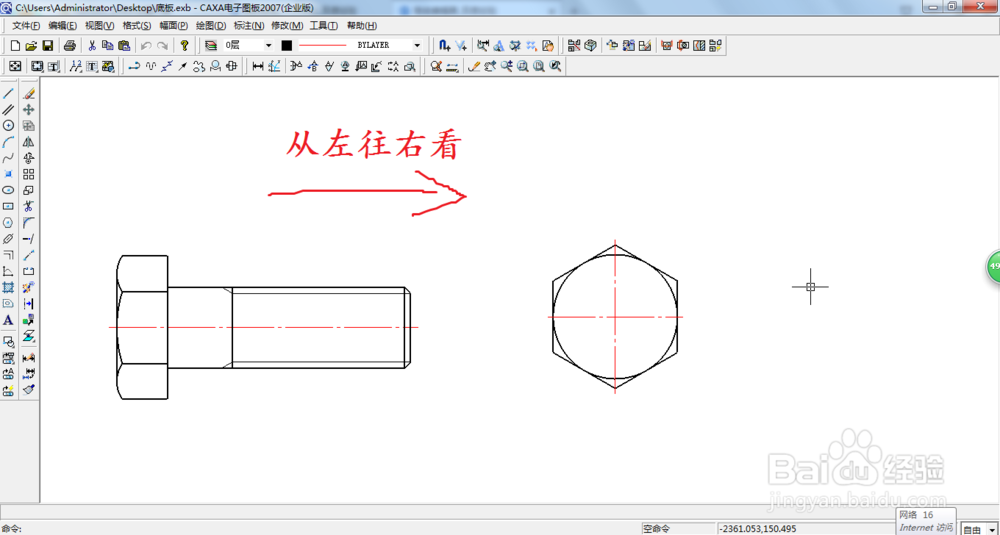Open the 文件(F) menu
The image size is (1000, 535).
point(26,26)
